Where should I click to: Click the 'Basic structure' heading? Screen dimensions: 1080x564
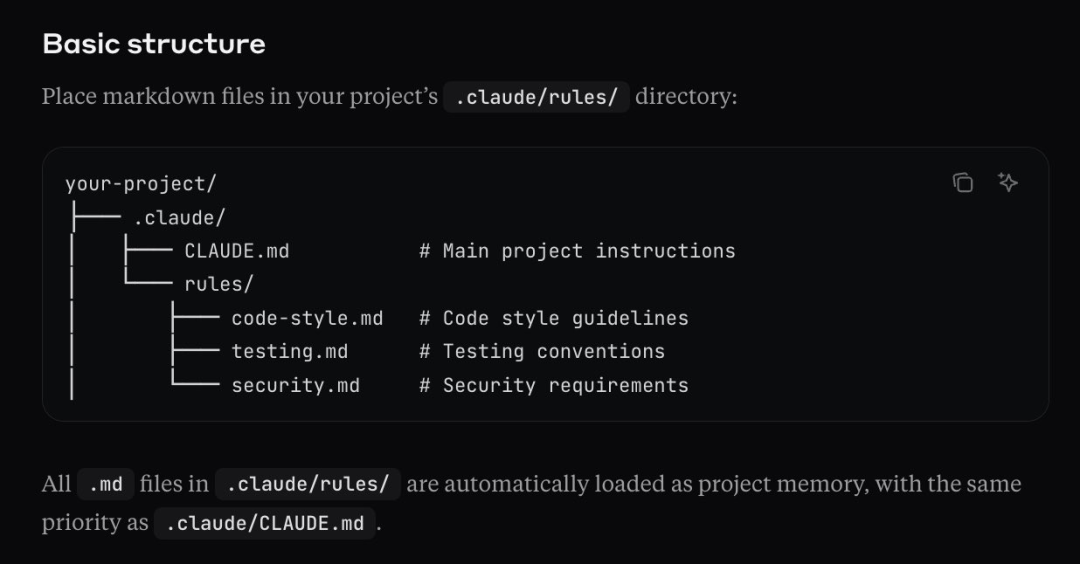(x=154, y=44)
